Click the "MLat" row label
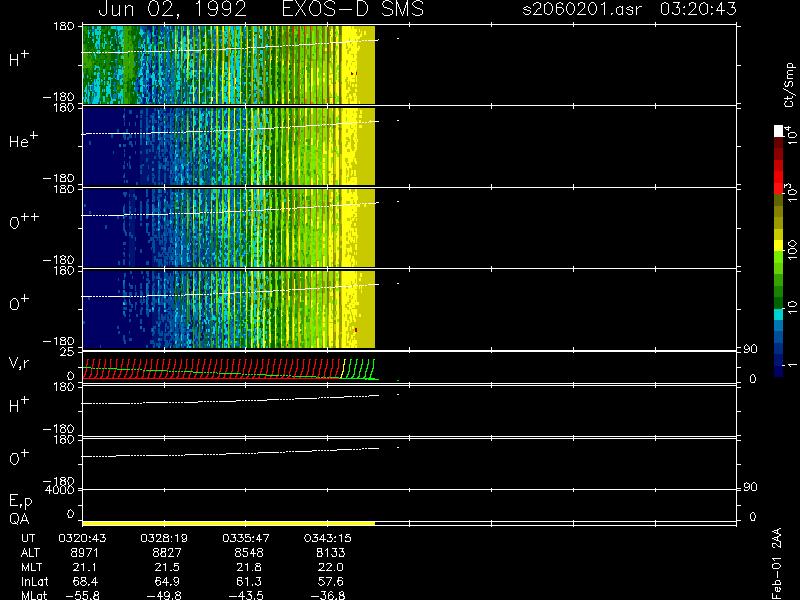Screen dimensions: 800x600 [34, 595]
